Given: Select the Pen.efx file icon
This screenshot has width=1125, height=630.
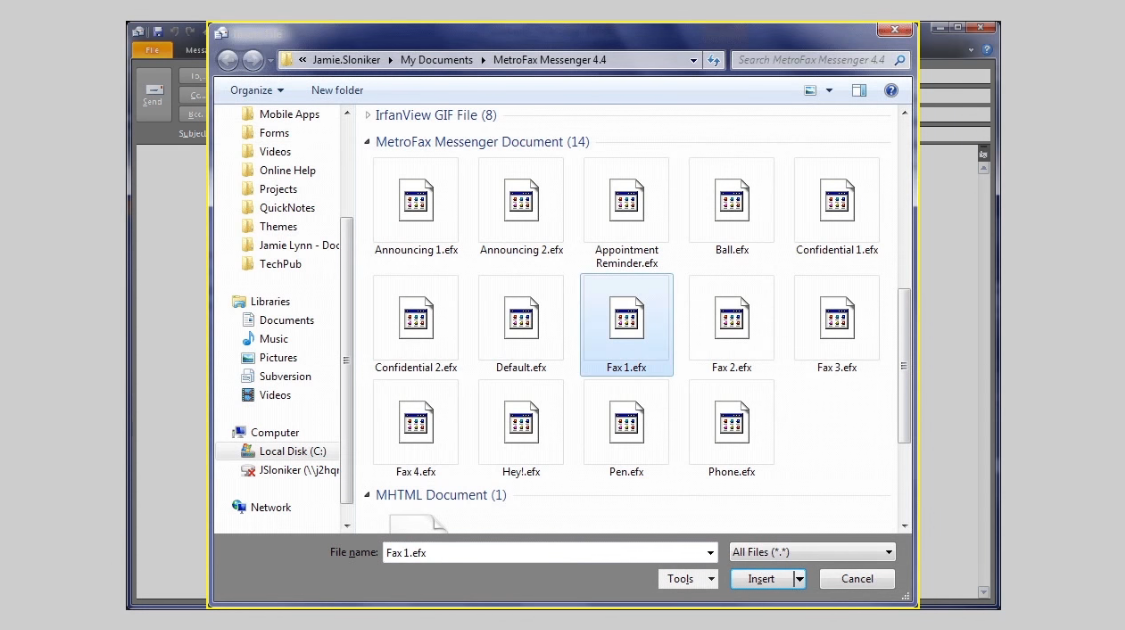Looking at the screenshot, I should tap(626, 423).
